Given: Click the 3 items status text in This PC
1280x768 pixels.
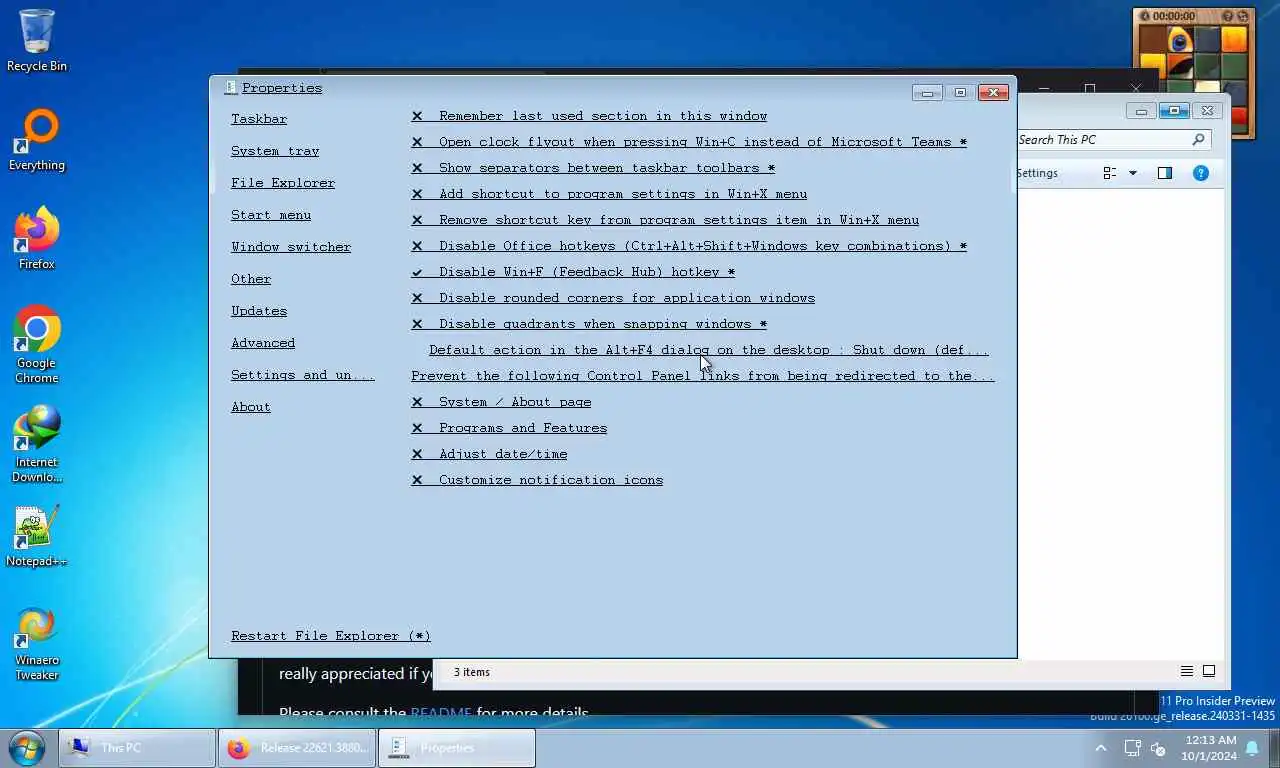Looking at the screenshot, I should tap(471, 672).
